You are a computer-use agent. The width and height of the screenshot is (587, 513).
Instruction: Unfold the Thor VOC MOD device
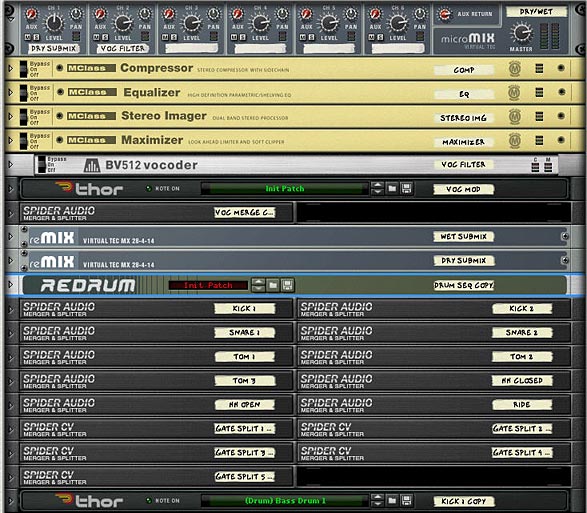coord(10,189)
